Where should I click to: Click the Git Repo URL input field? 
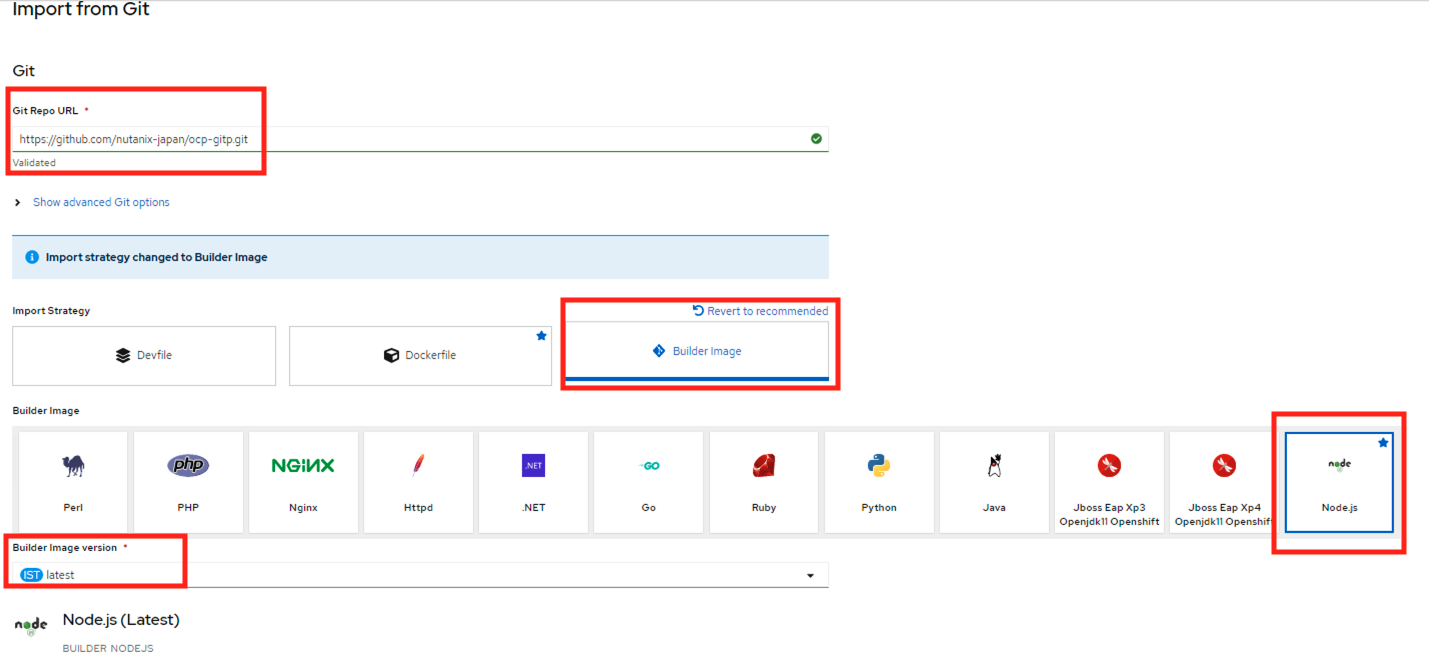[410, 139]
